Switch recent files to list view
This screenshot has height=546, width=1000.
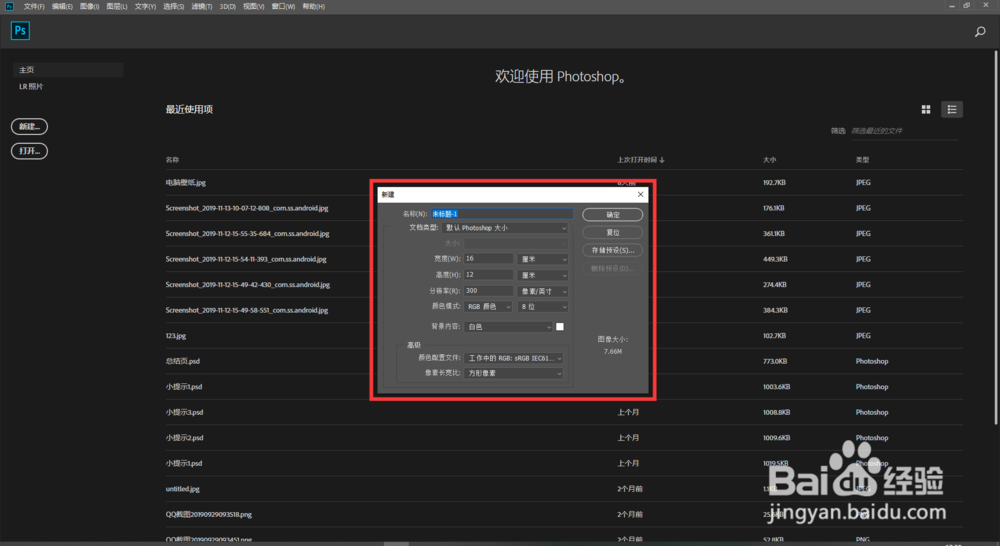point(952,110)
